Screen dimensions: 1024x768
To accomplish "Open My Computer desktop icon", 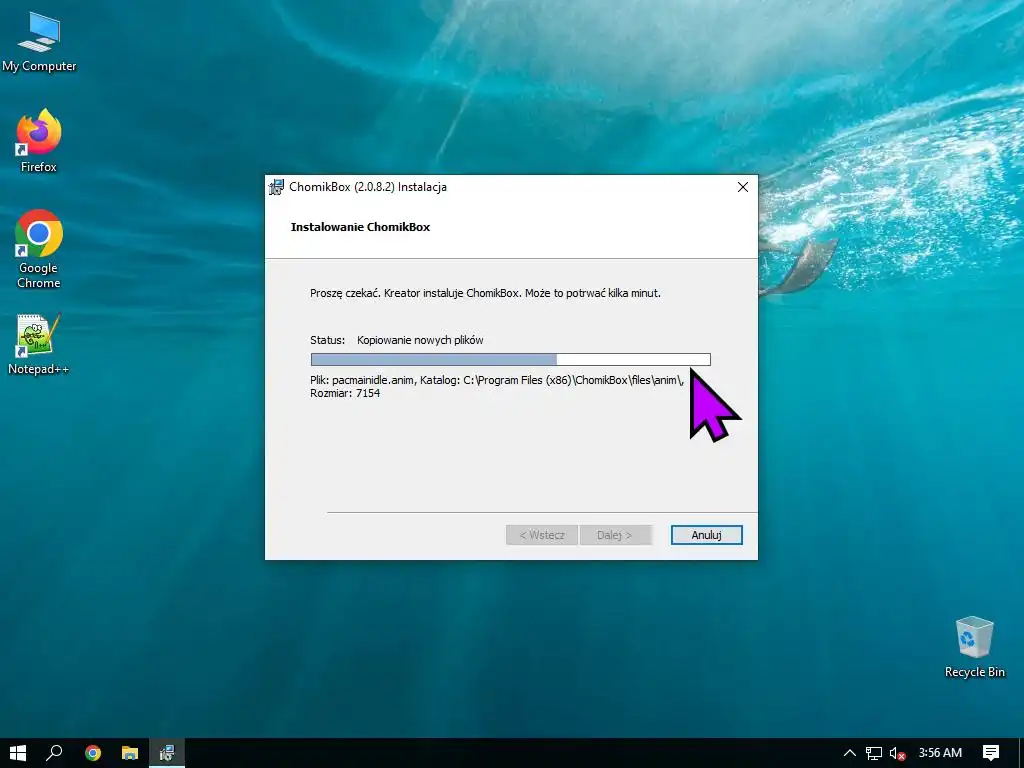I will click(39, 42).
